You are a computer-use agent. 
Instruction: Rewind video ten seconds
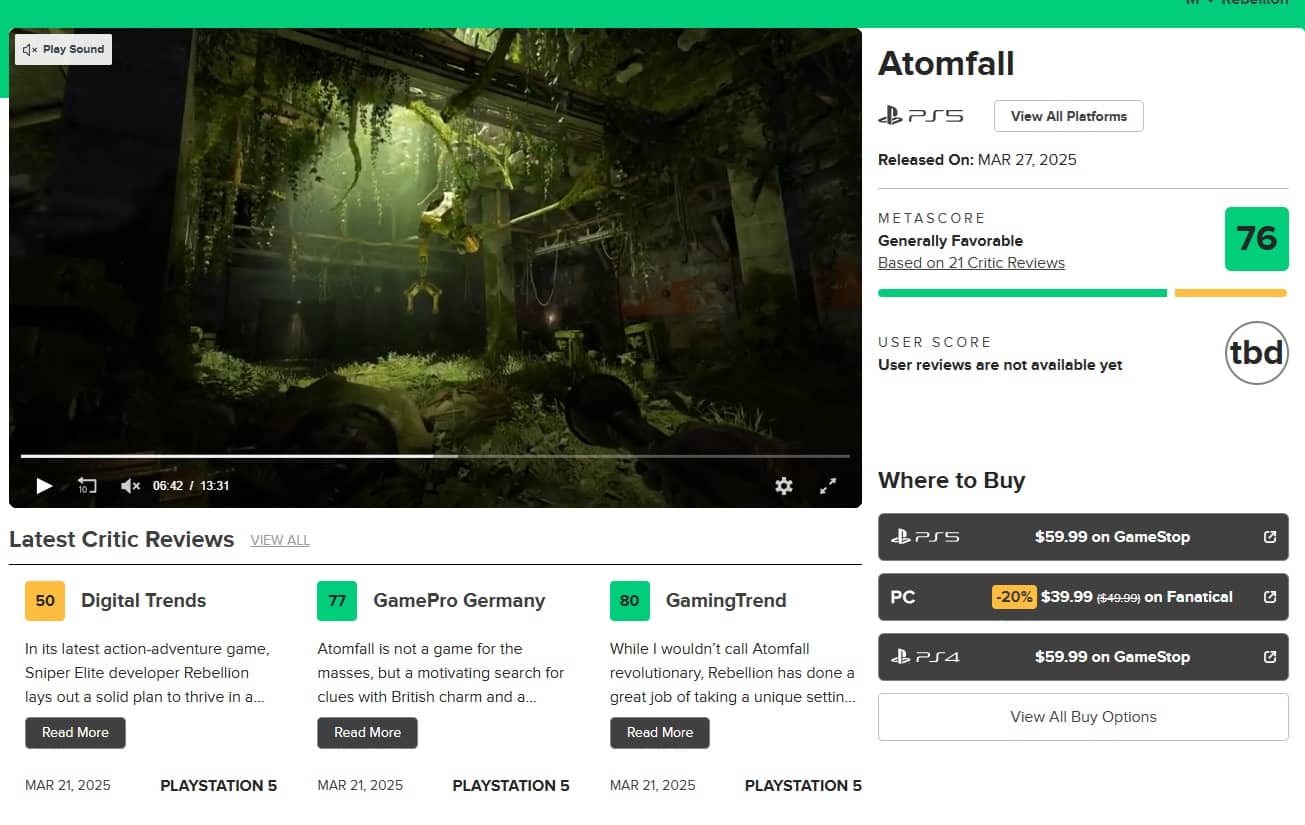(x=87, y=486)
